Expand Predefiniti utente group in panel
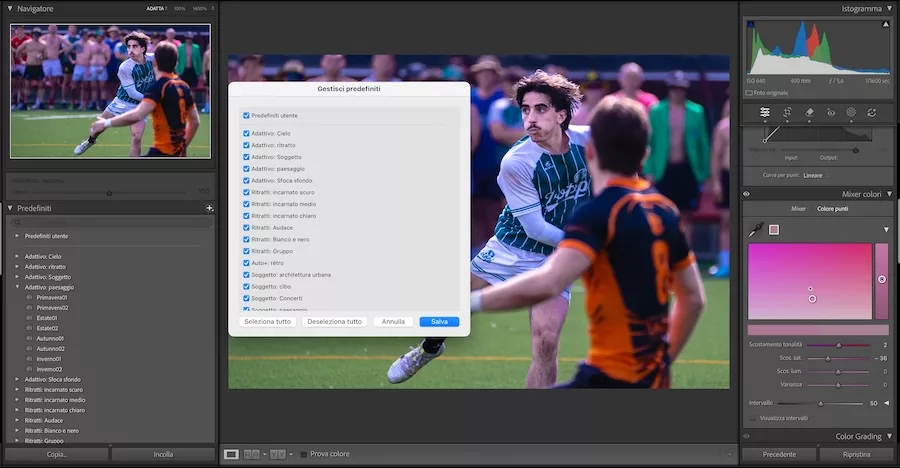The width and height of the screenshot is (900, 468). (17, 236)
